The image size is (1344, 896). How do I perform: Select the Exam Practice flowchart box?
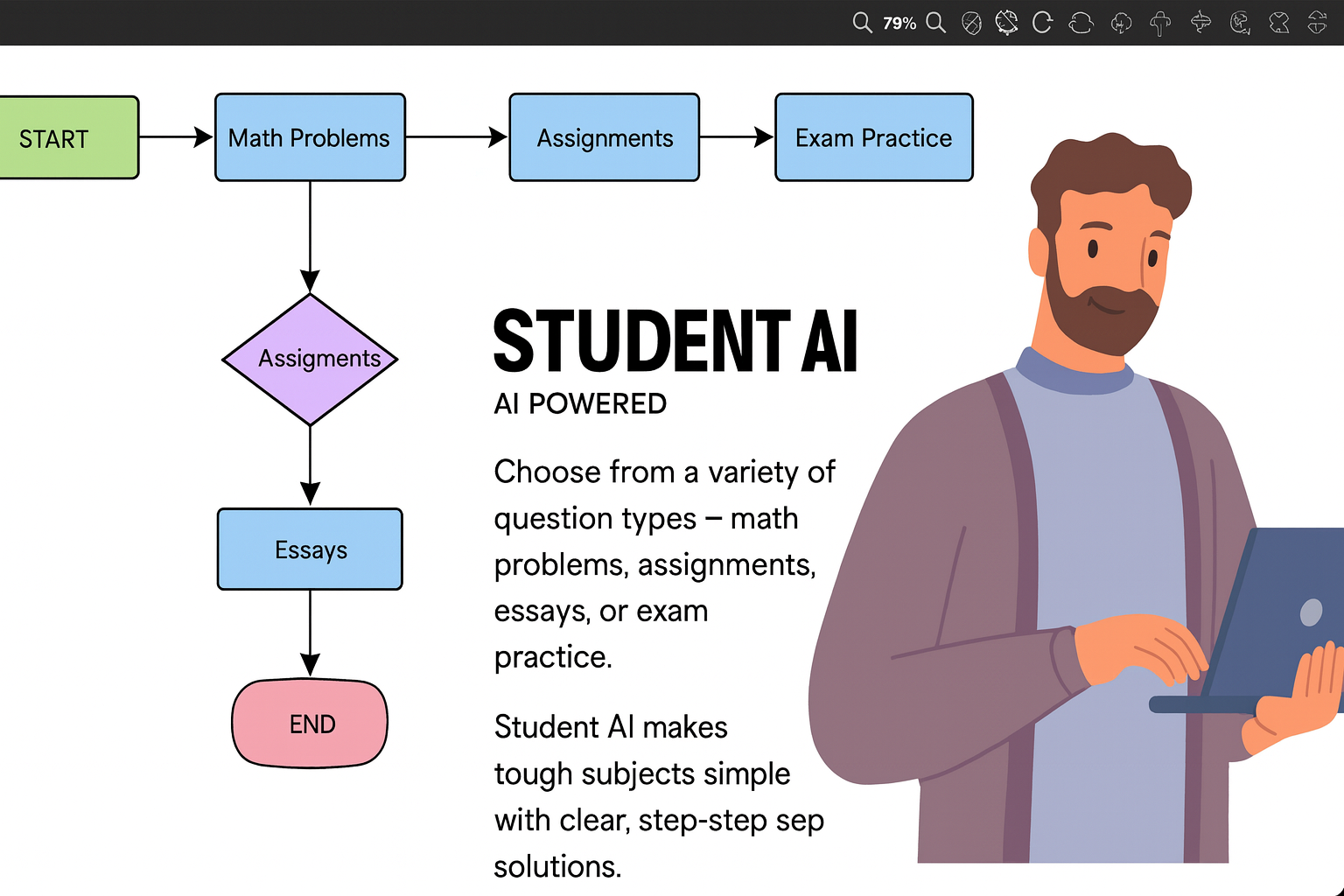[873, 138]
